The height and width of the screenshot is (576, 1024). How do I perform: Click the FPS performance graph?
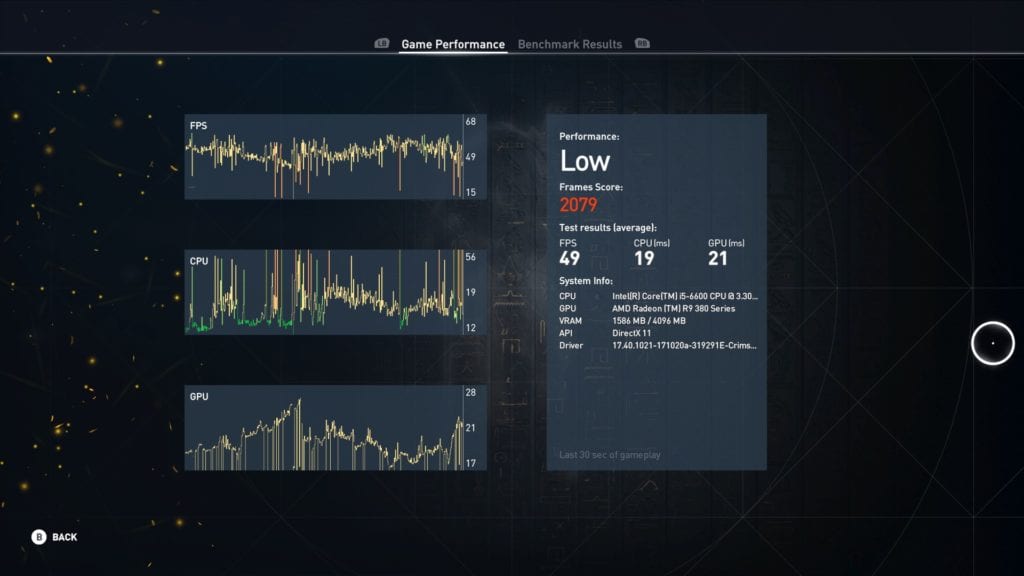(x=323, y=157)
